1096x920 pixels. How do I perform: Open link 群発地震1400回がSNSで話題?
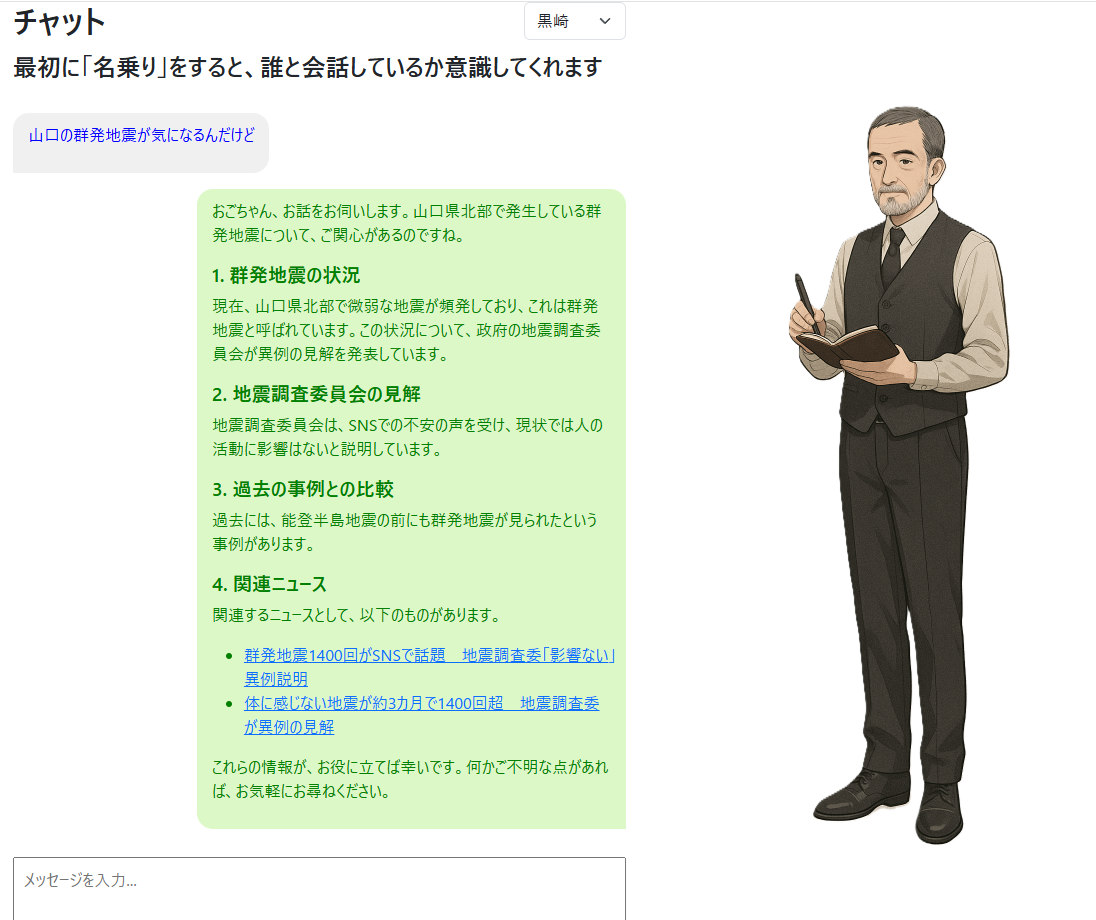click(x=429, y=667)
